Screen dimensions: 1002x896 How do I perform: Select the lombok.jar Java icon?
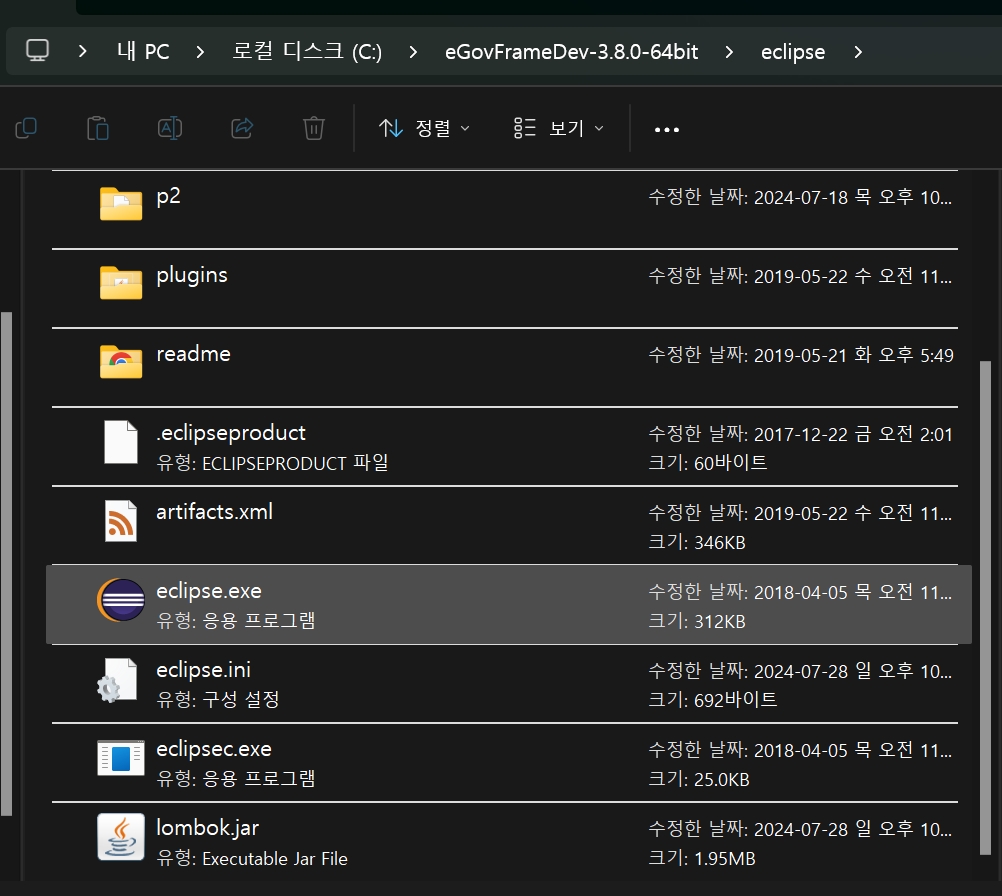coord(121,837)
